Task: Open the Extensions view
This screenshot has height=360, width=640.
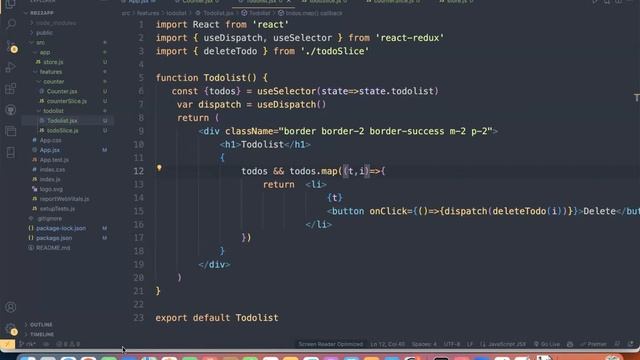Action: 11,89
